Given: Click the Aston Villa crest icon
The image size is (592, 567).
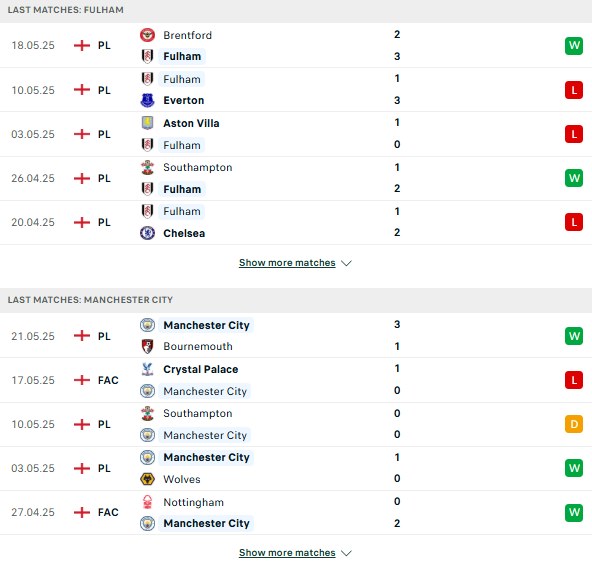Looking at the screenshot, I should (x=147, y=123).
